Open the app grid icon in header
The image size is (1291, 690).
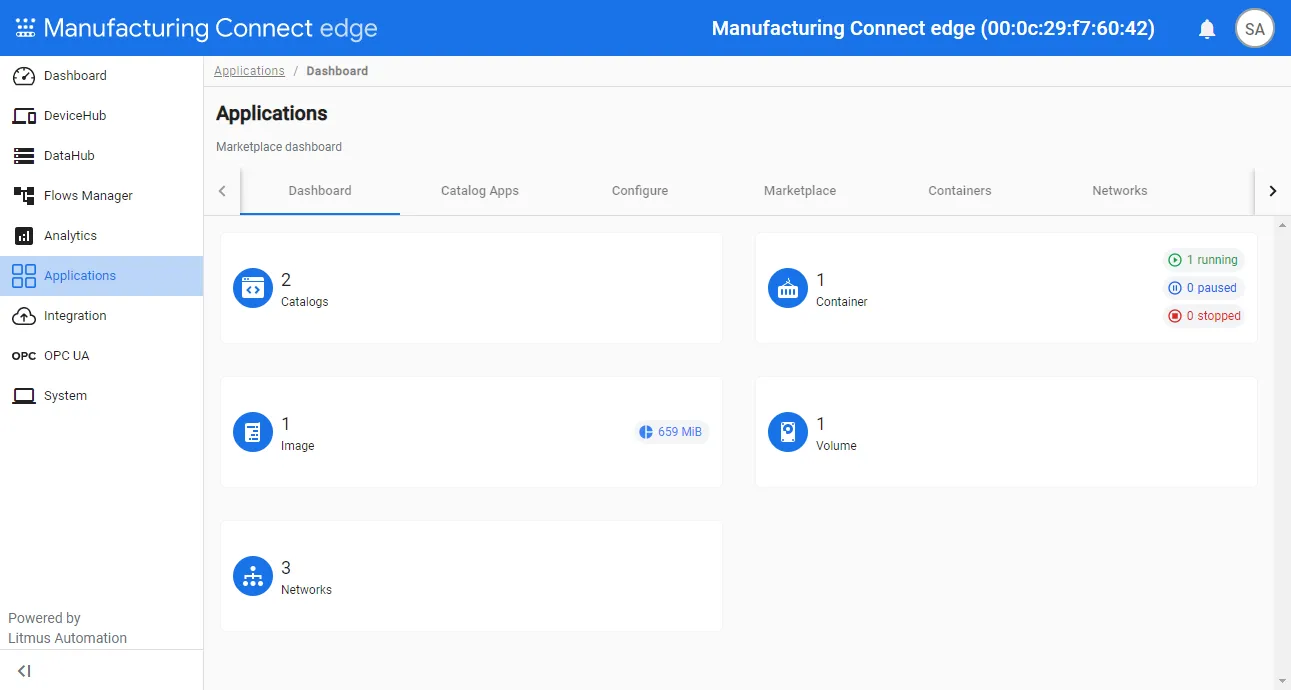click(x=25, y=28)
